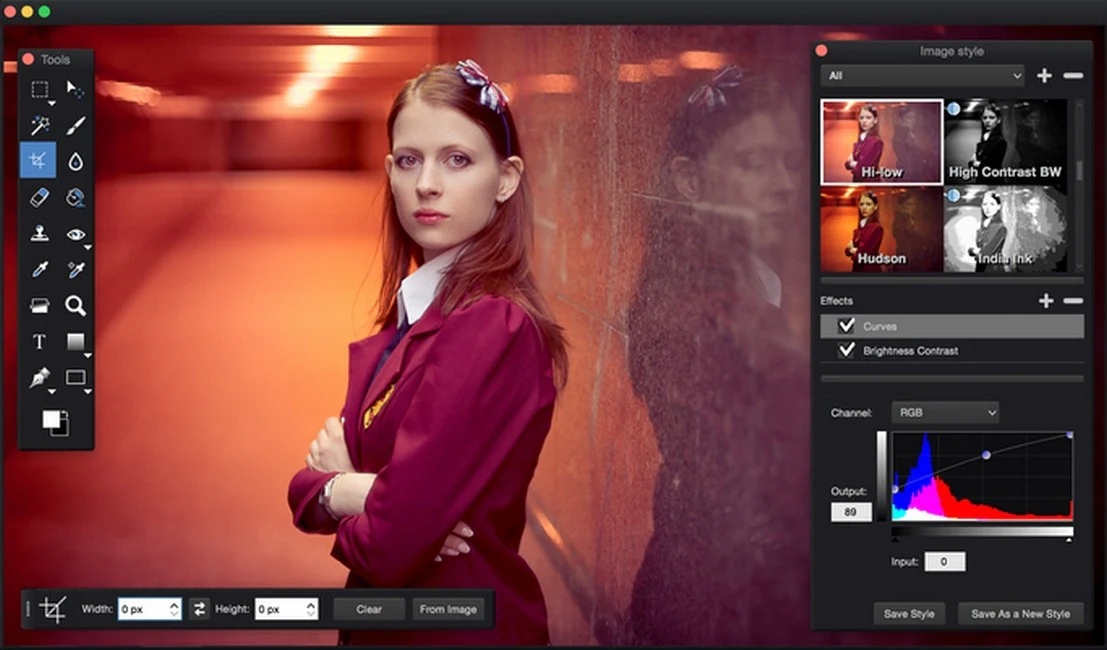1107x650 pixels.
Task: Click the Save Style button
Action: 909,614
